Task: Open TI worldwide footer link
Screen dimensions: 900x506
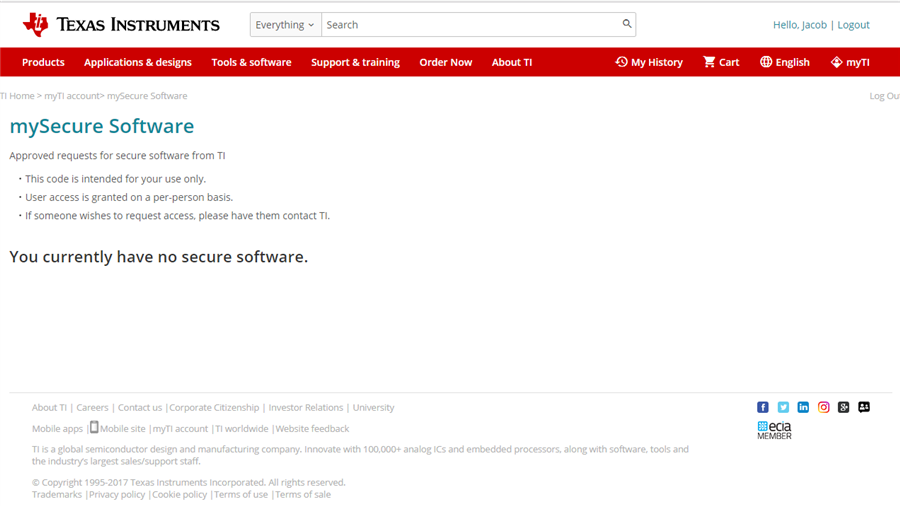Action: (242, 429)
